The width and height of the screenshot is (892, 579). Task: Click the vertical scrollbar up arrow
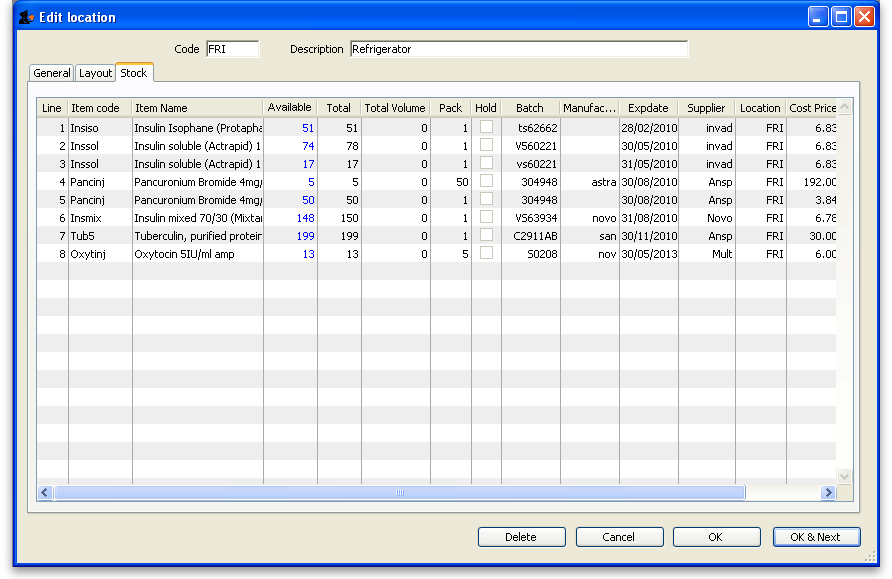tap(844, 108)
